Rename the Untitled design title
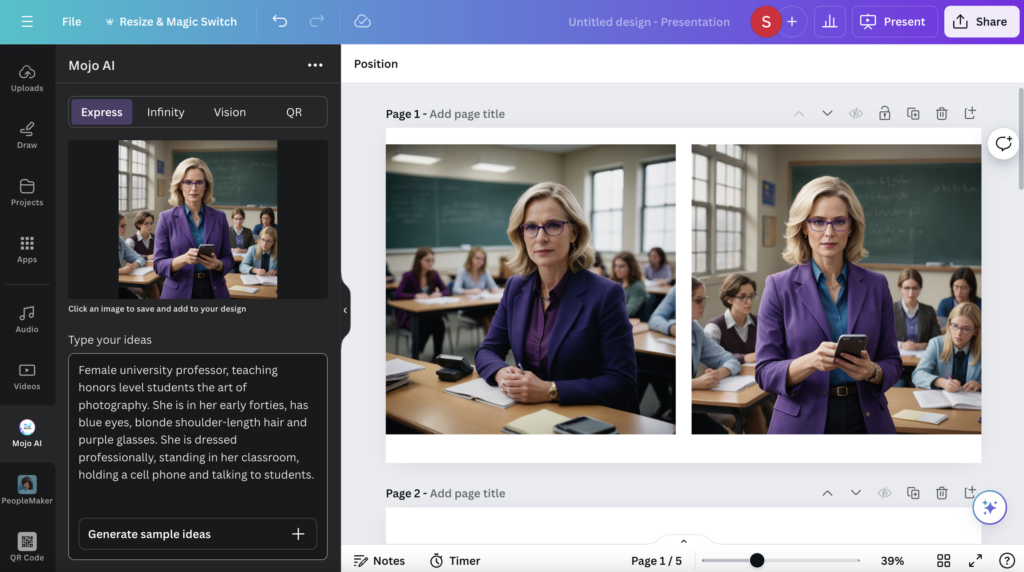The width and height of the screenshot is (1024, 572). (x=648, y=22)
